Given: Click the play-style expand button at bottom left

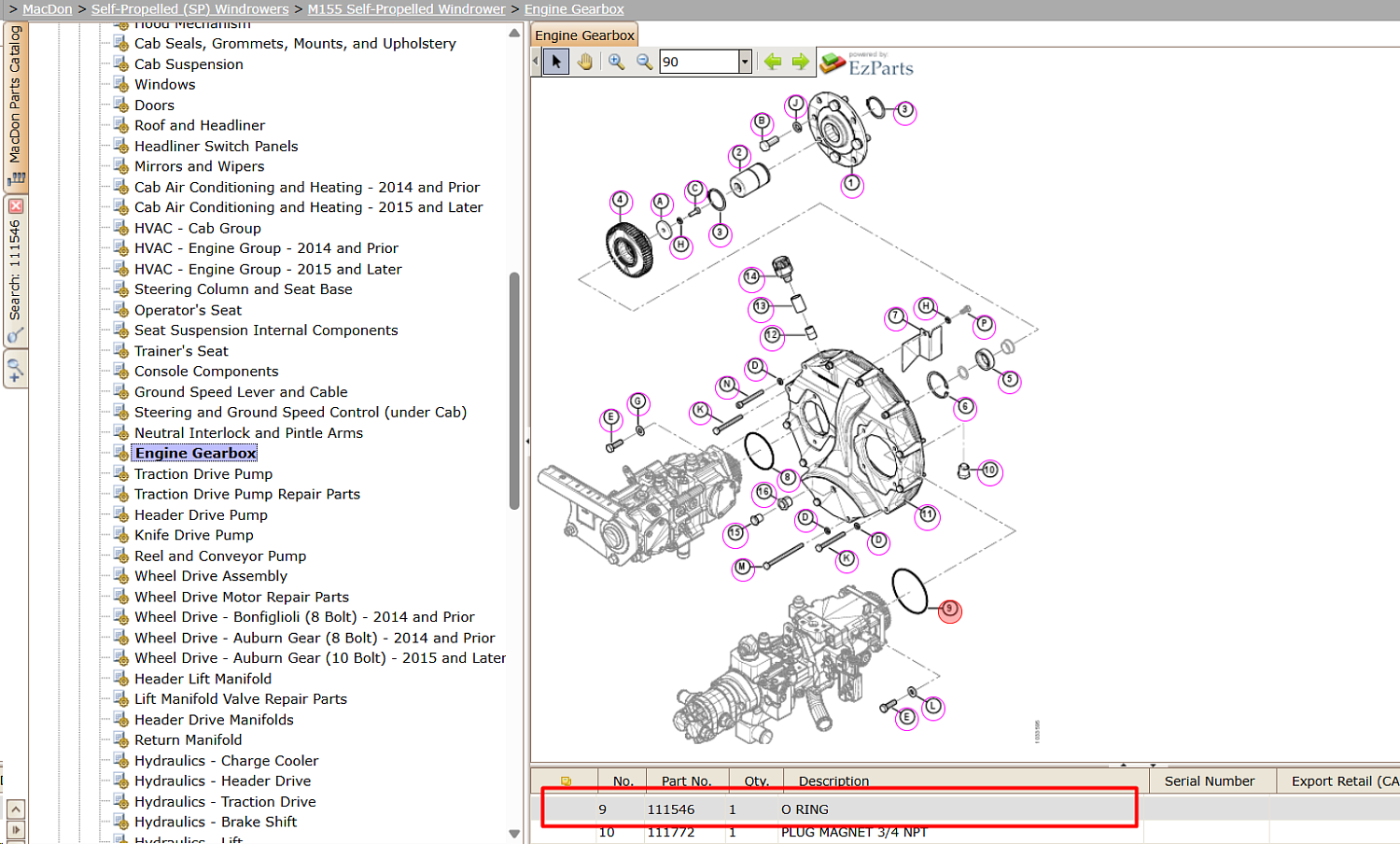Looking at the screenshot, I should tap(16, 829).
